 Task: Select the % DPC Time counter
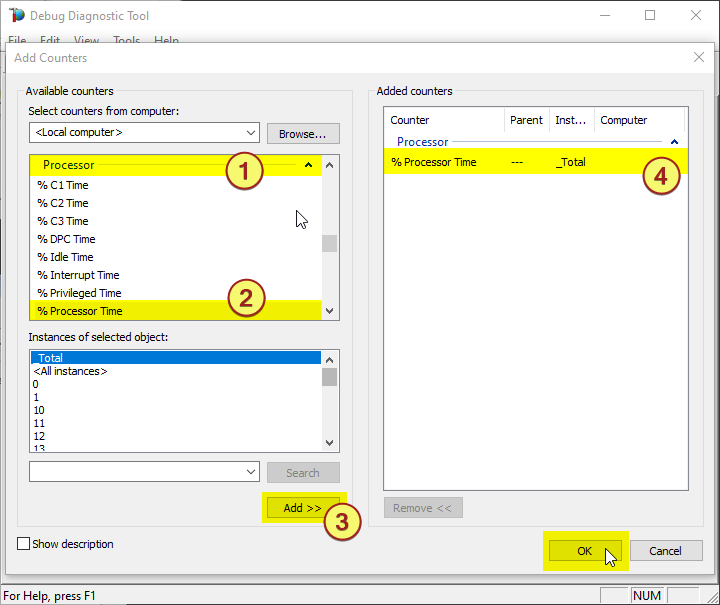tap(66, 239)
